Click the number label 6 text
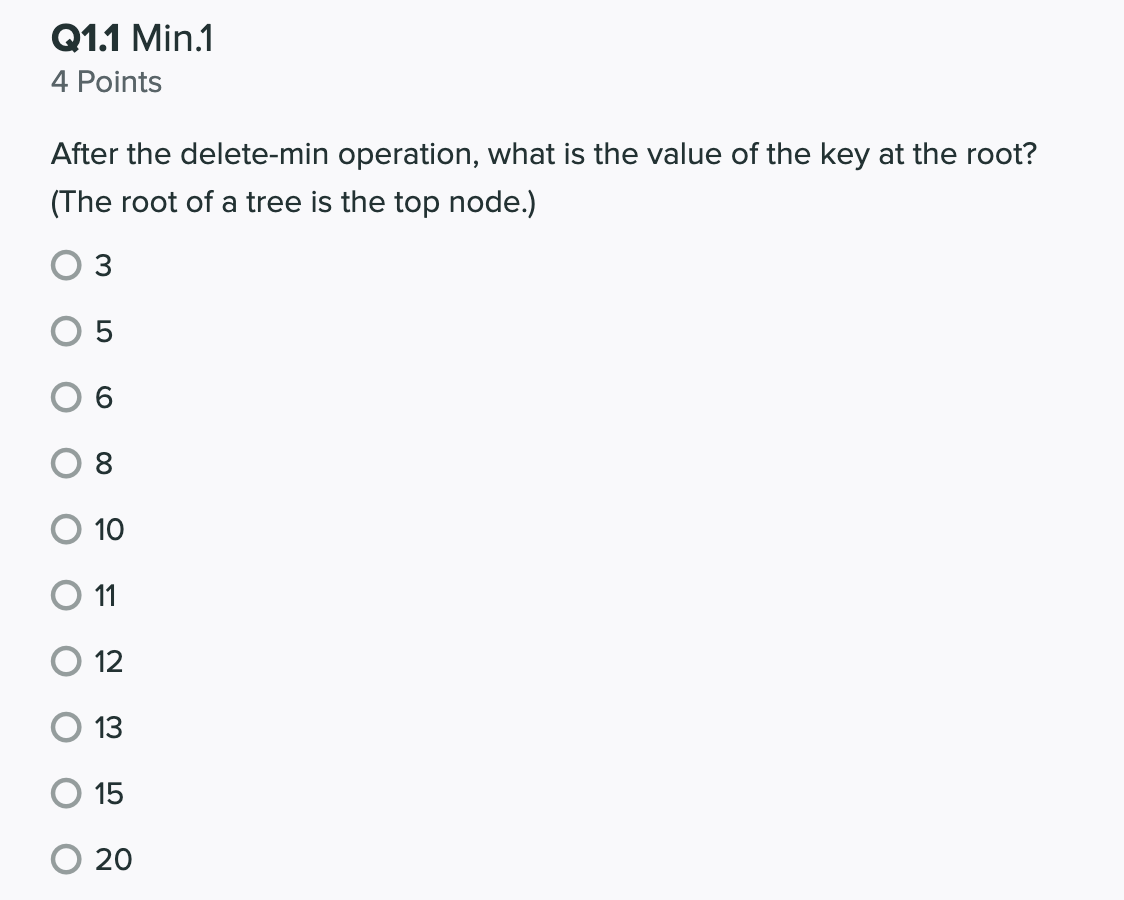 coord(104,398)
